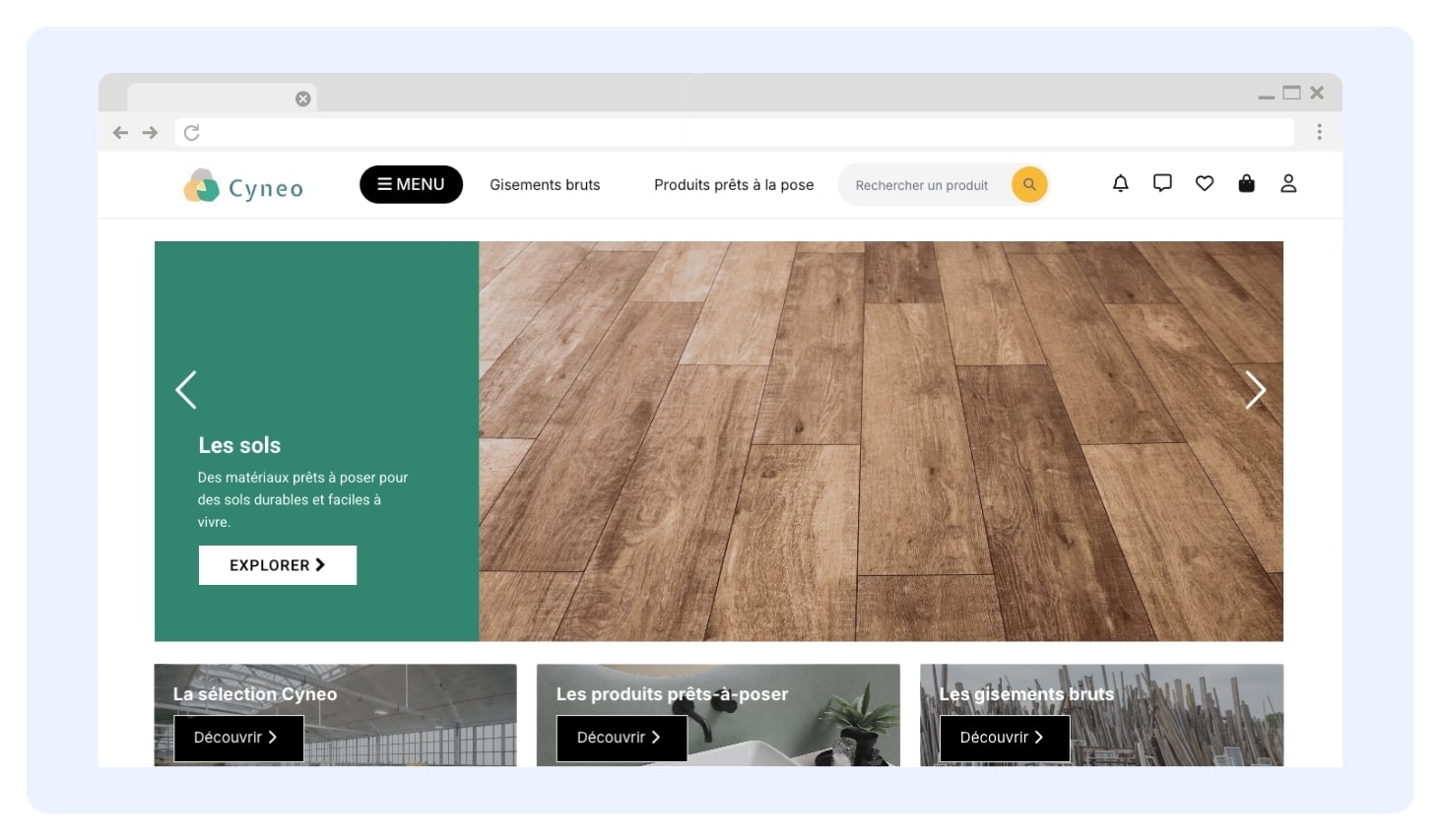
Task: Open Gisements bruts navigation link
Action: 545,185
